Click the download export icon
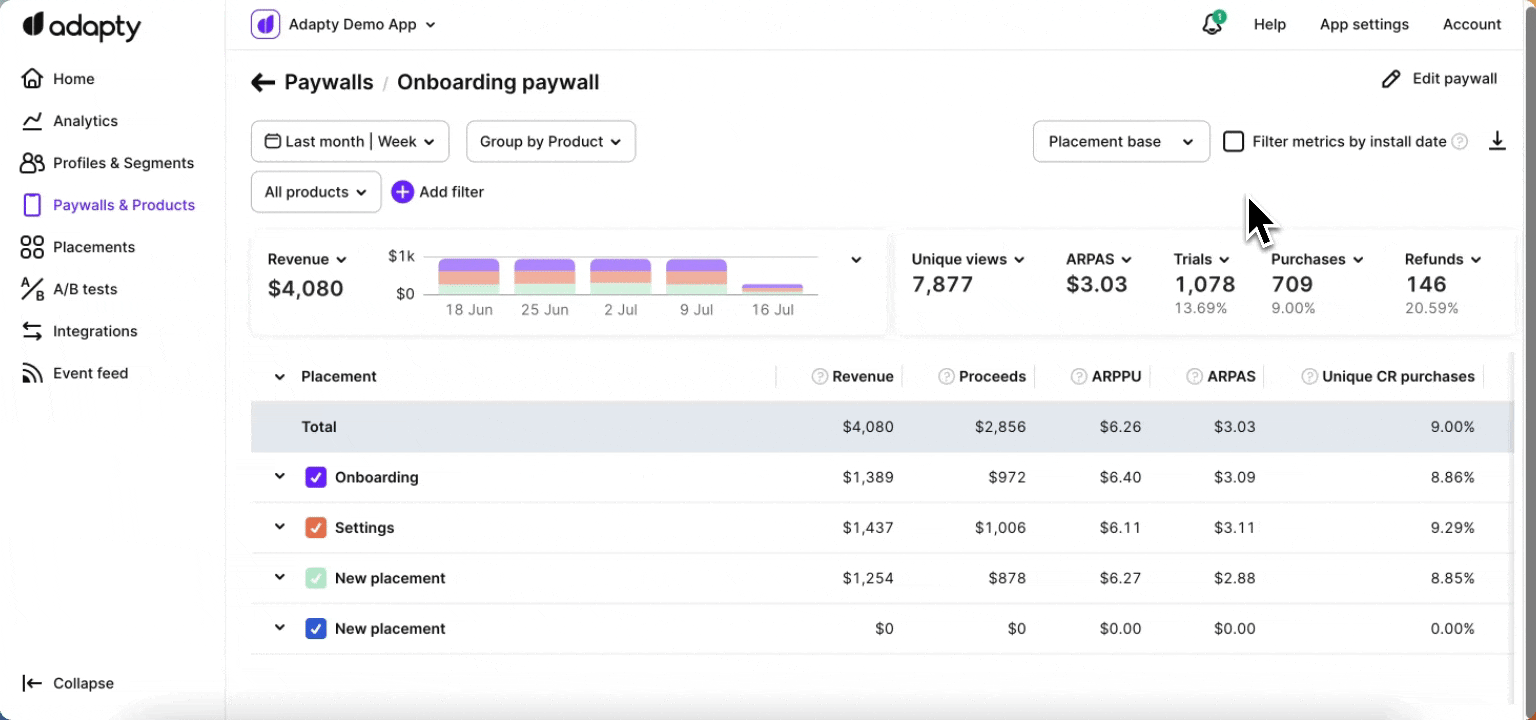This screenshot has width=1536, height=720. (1497, 141)
